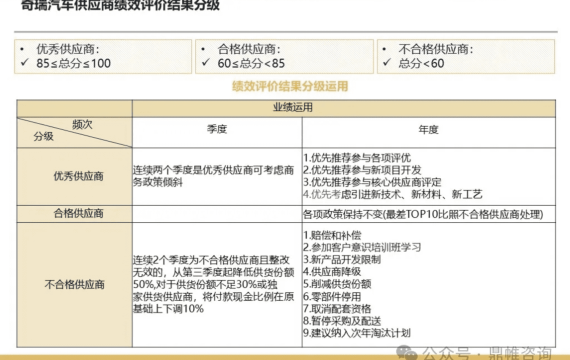Image resolution: width=570 pixels, height=360 pixels.
Task: Select the 不合格供应商 score box
Action: (x=466, y=56)
